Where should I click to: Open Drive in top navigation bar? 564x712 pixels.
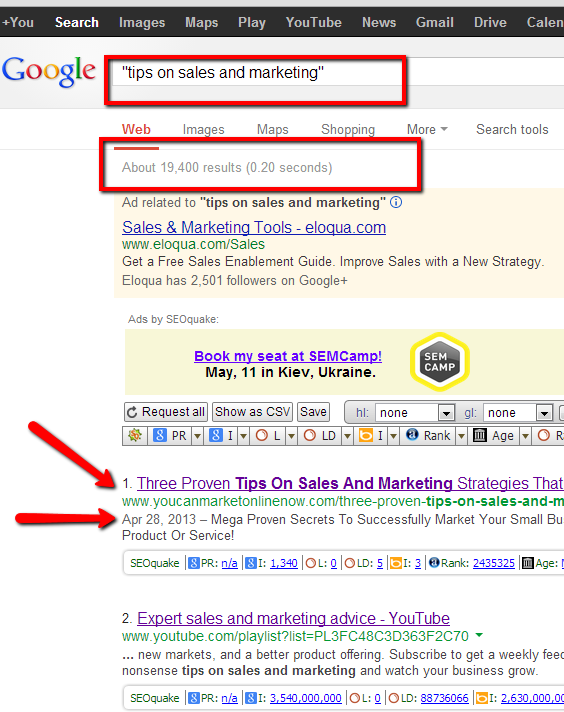(x=490, y=22)
